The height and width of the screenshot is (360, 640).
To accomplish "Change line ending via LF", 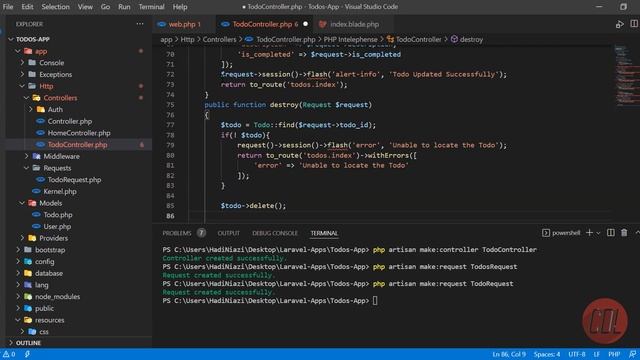I will (596, 354).
